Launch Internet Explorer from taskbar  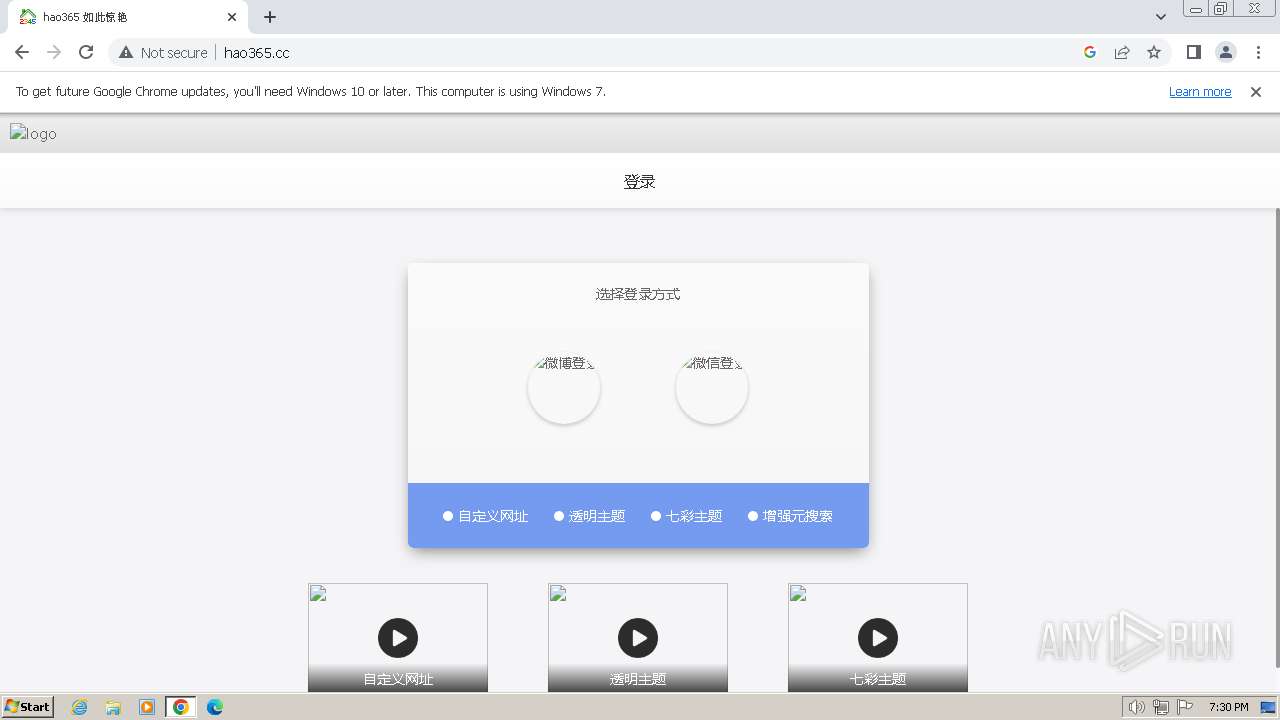click(79, 707)
